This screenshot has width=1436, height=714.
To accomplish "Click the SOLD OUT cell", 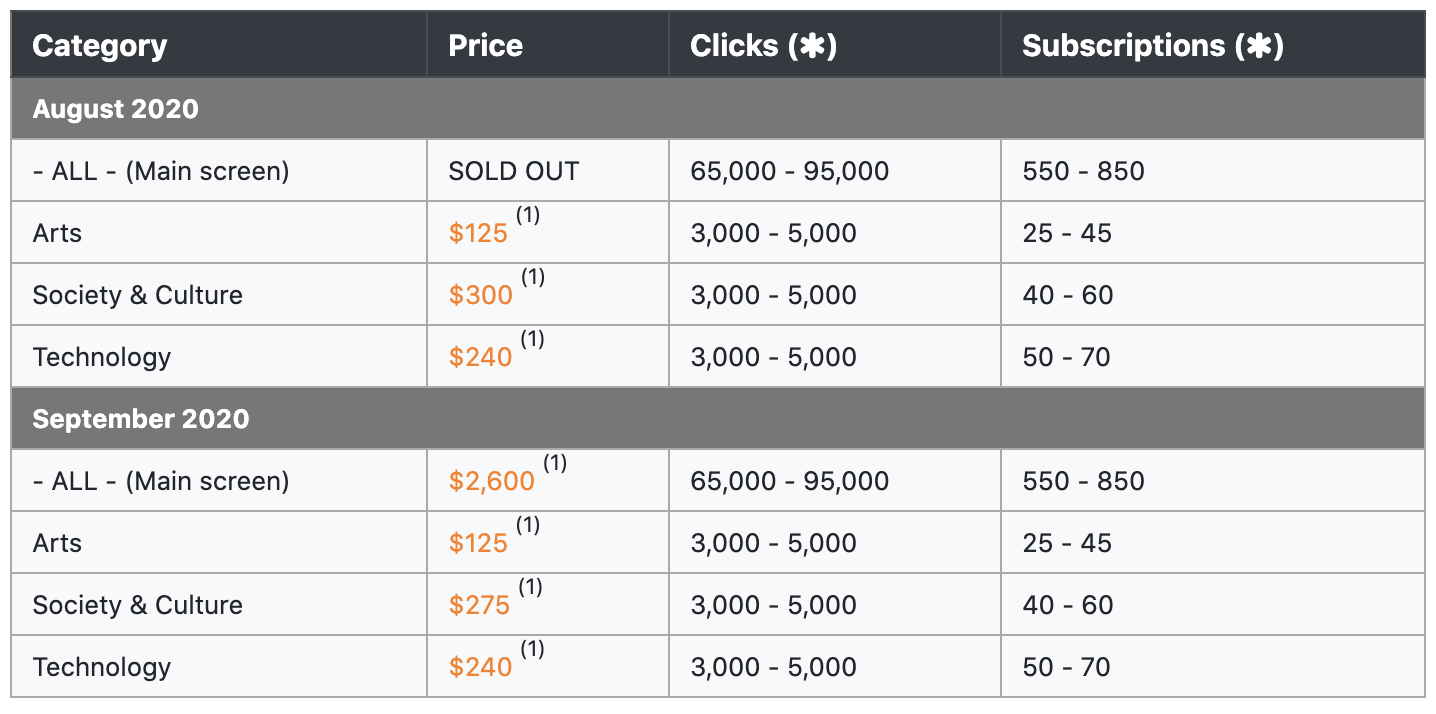I will click(514, 172).
